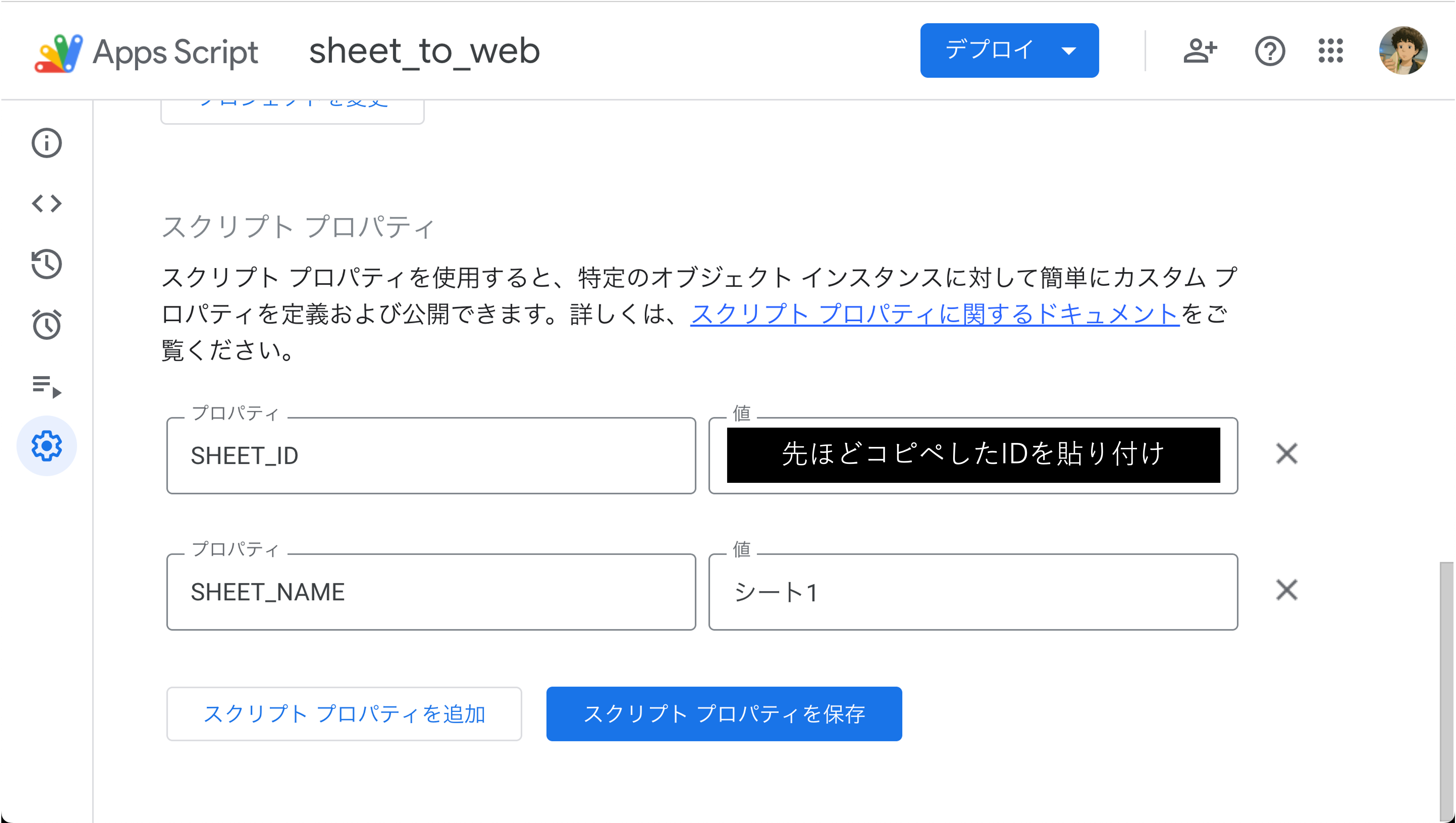Click the Apps Script title text
Viewport: 1456px width, 823px height.
point(175,53)
